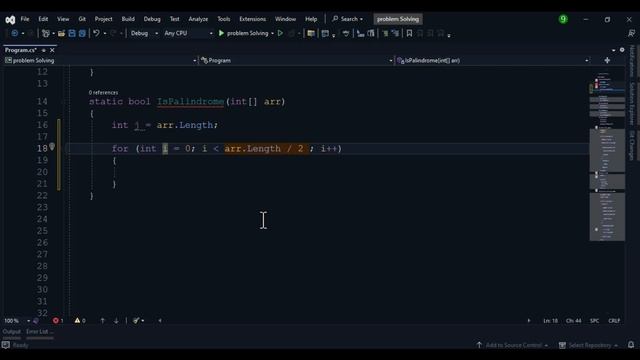Click the feedback icon at top right
The height and width of the screenshot is (360, 640).
(x=631, y=33)
